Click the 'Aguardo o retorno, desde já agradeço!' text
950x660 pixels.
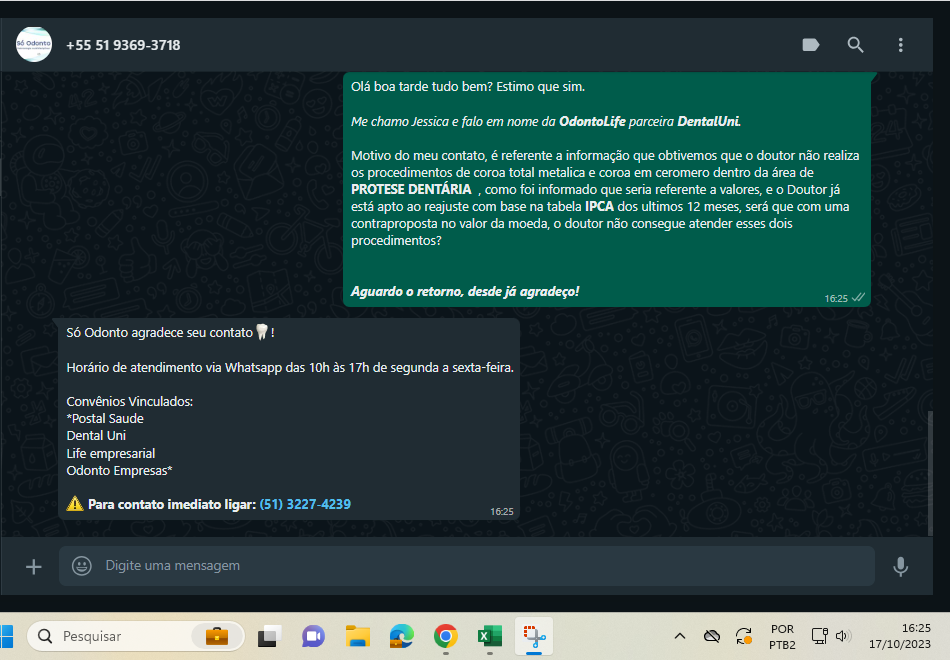465,292
